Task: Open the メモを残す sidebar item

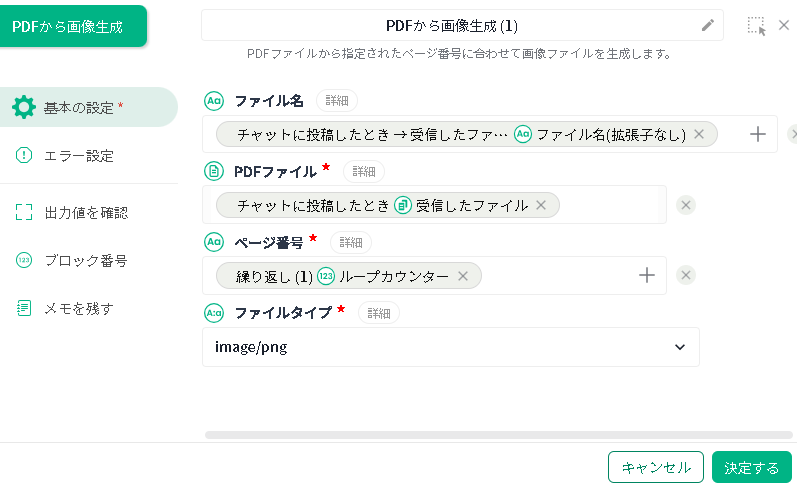Action: click(78, 308)
